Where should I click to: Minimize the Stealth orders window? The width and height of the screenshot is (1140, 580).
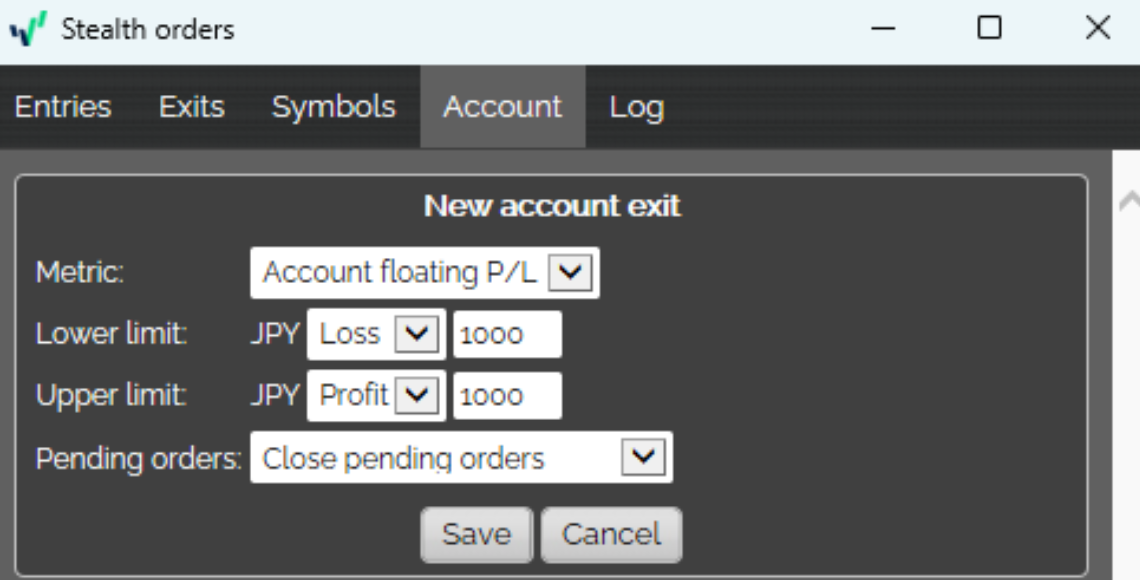(882, 29)
